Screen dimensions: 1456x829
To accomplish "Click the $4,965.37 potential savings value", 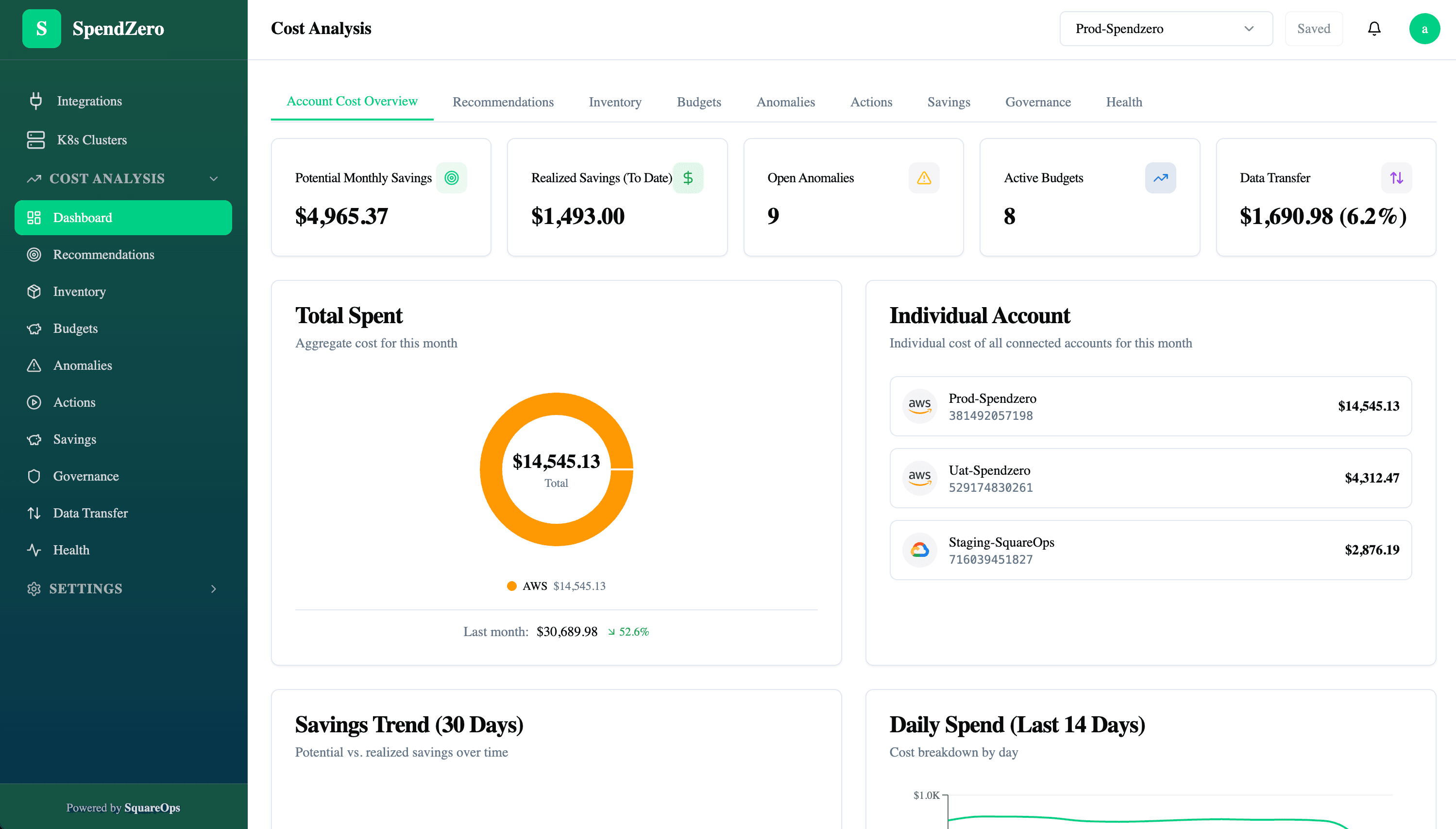I will [341, 216].
